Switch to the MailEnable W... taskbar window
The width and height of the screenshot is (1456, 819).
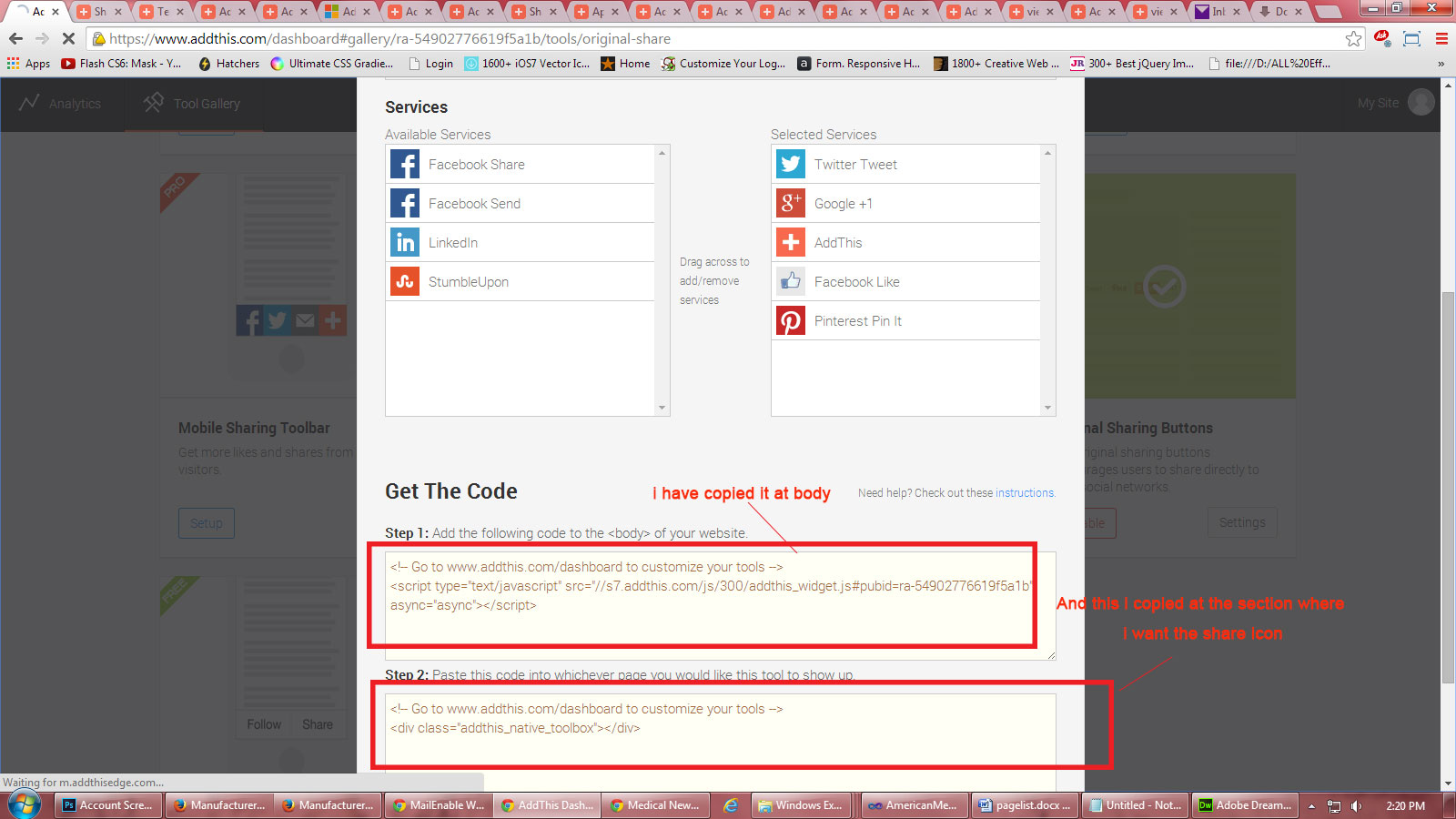(x=439, y=805)
